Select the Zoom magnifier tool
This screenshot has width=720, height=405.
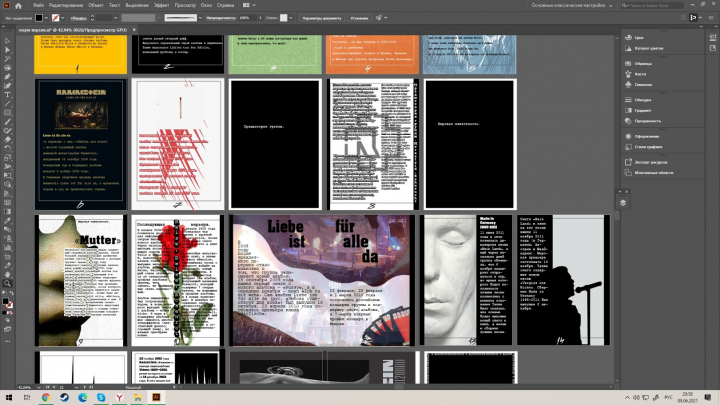click(7, 283)
